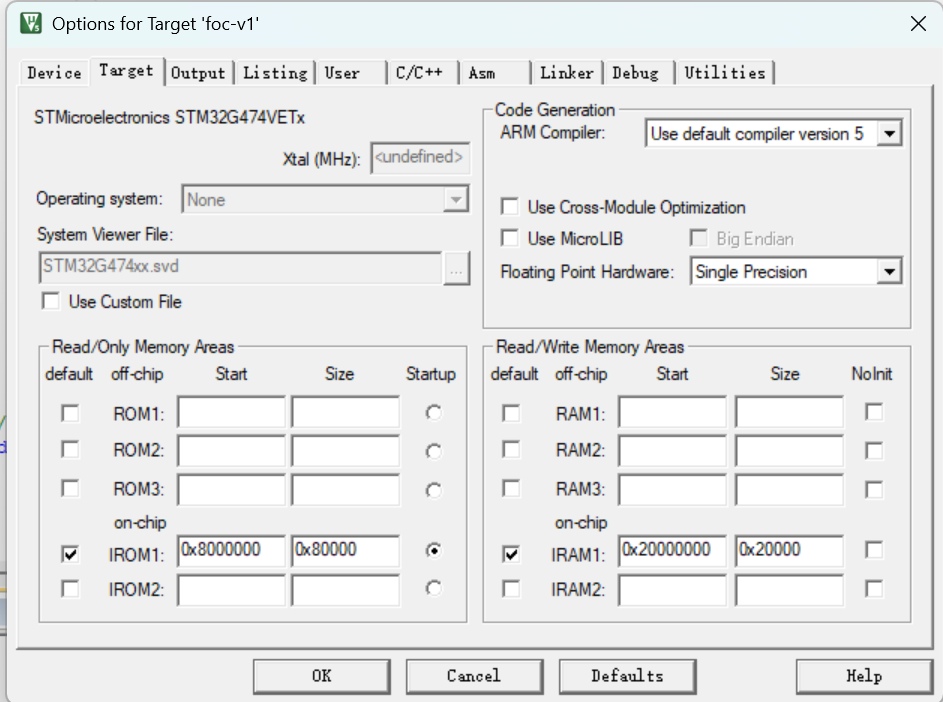Open the Floating Point Hardware dropdown

tap(796, 272)
